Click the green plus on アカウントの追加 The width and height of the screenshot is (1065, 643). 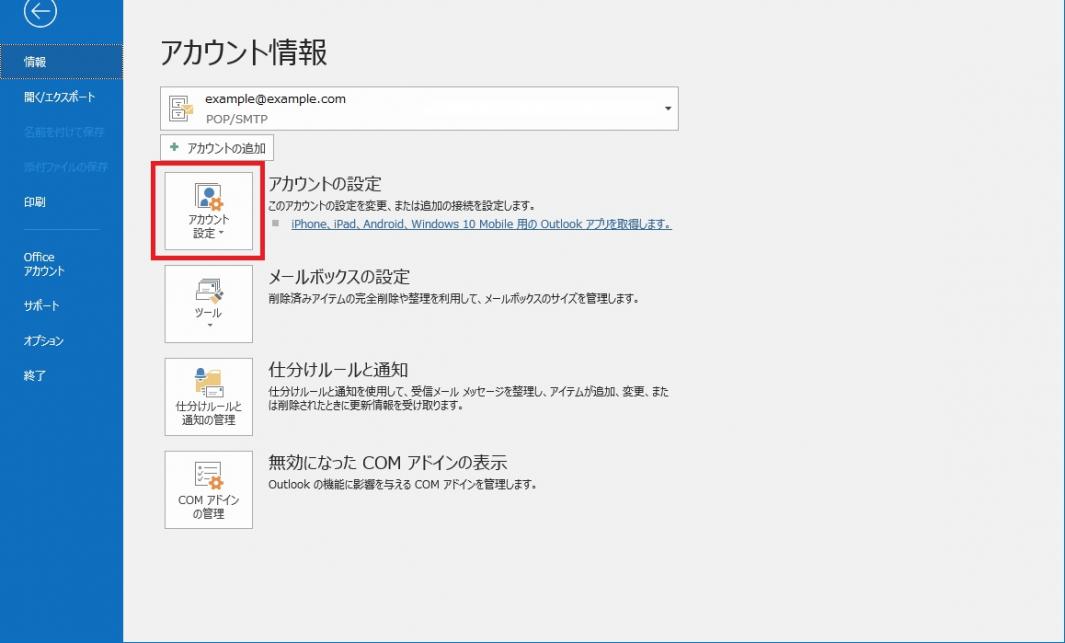coord(174,148)
